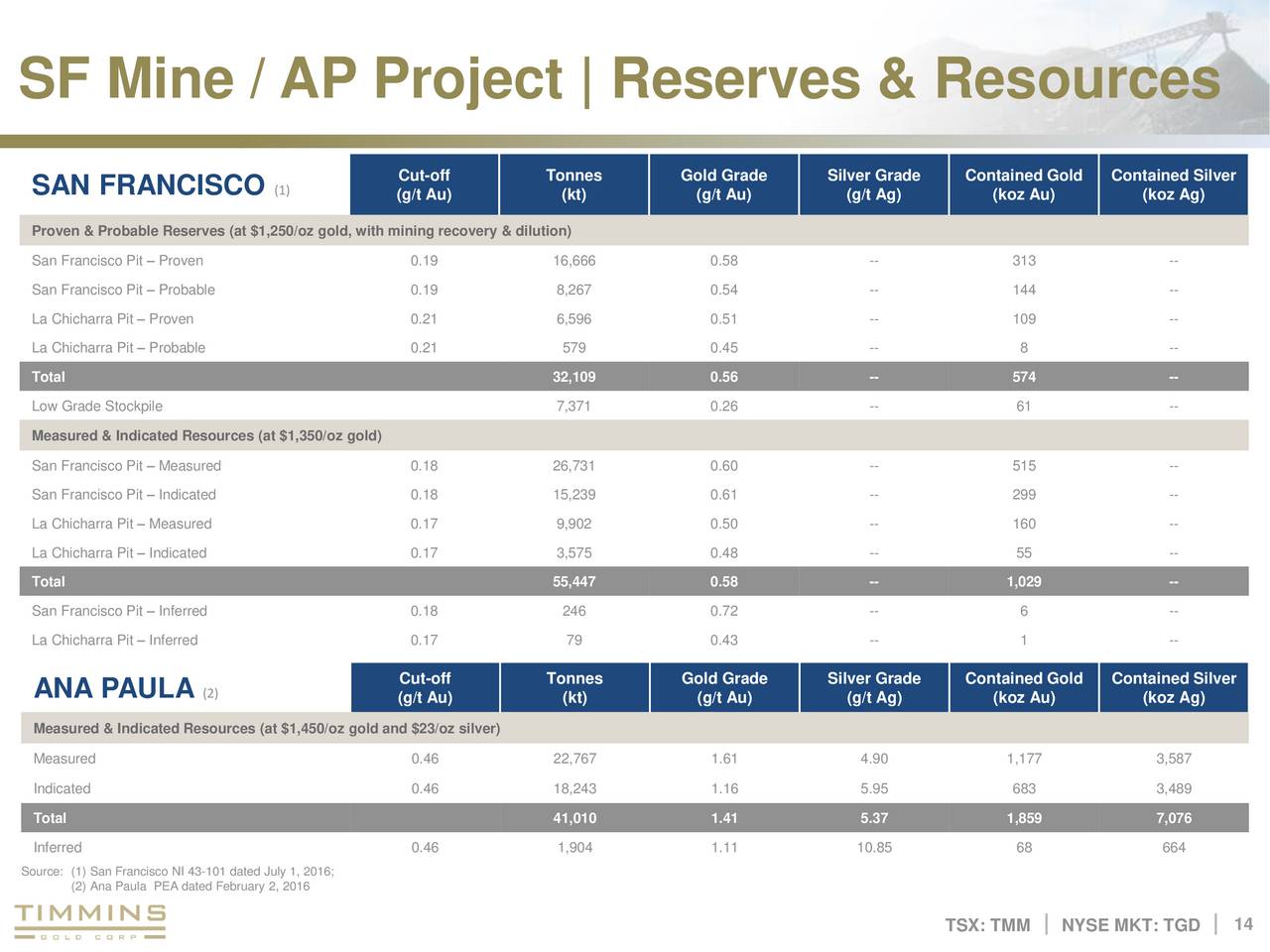Click Ana Paula tonnes value 18,243
Screen dimensions: 1270x952
pos(574,788)
